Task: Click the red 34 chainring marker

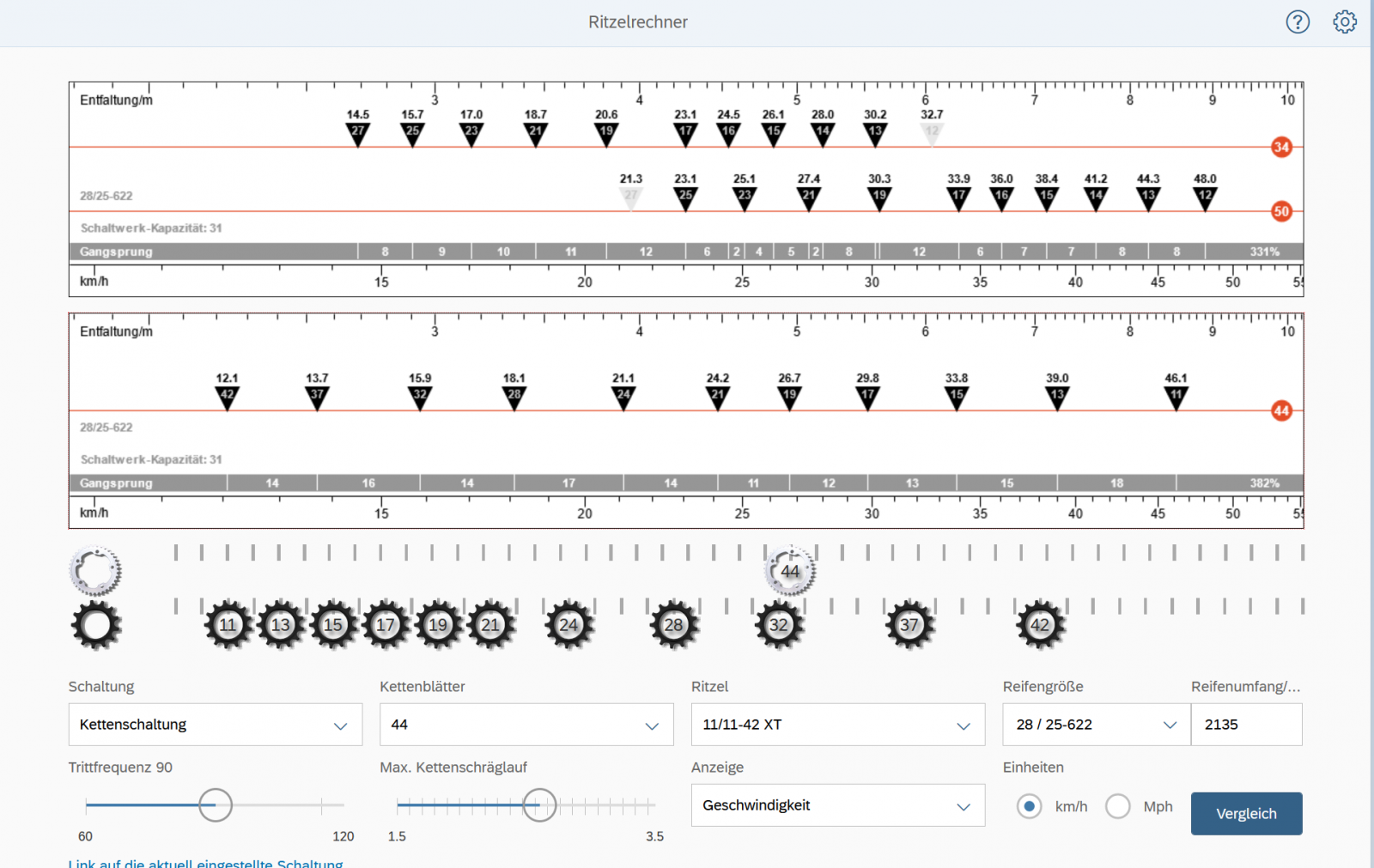Action: point(1280,147)
